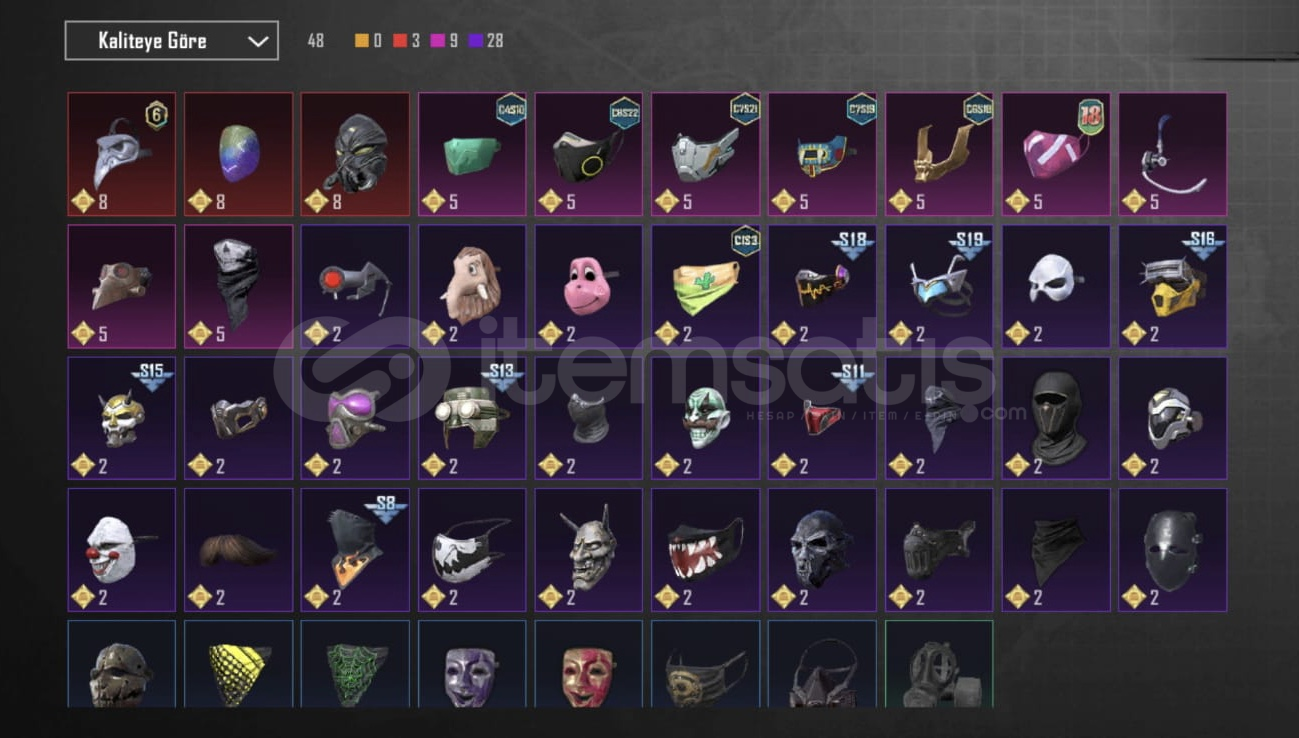Pick the white clown mask with red nose
Screen dimensions: 1299x738
point(122,550)
